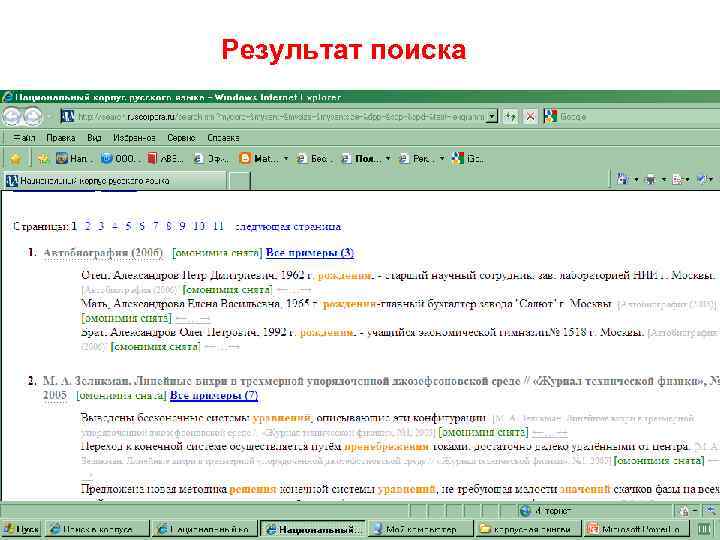Open the orange Blogger 'Mat..' favorites shortcut

pyautogui.click(x=259, y=159)
